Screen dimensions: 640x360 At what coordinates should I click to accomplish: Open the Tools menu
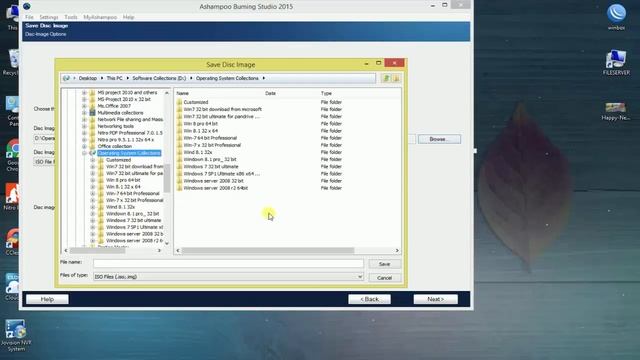(x=71, y=17)
